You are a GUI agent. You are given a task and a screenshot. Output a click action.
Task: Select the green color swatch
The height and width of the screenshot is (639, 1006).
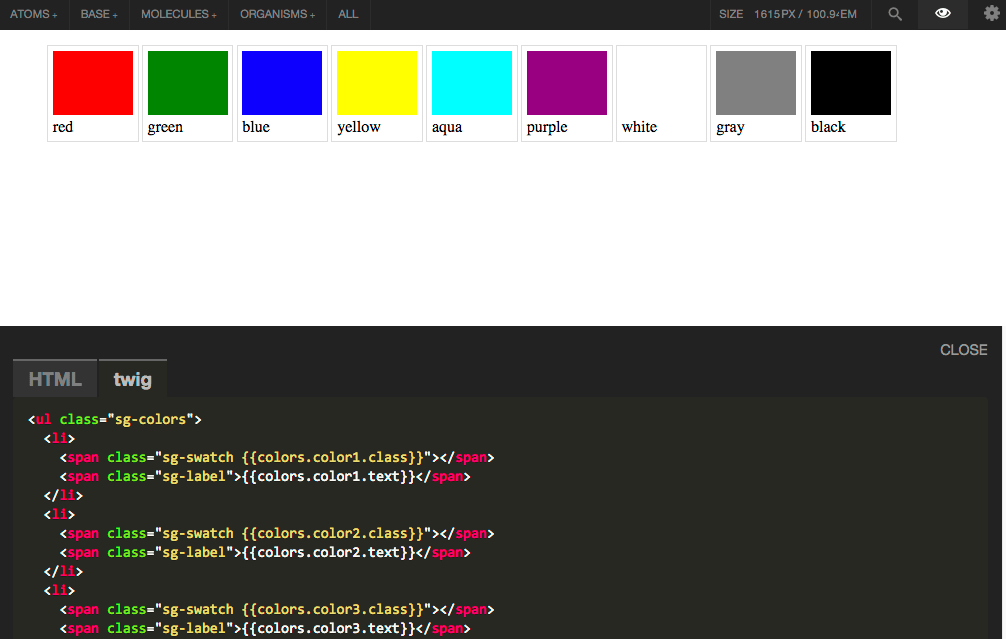186,83
